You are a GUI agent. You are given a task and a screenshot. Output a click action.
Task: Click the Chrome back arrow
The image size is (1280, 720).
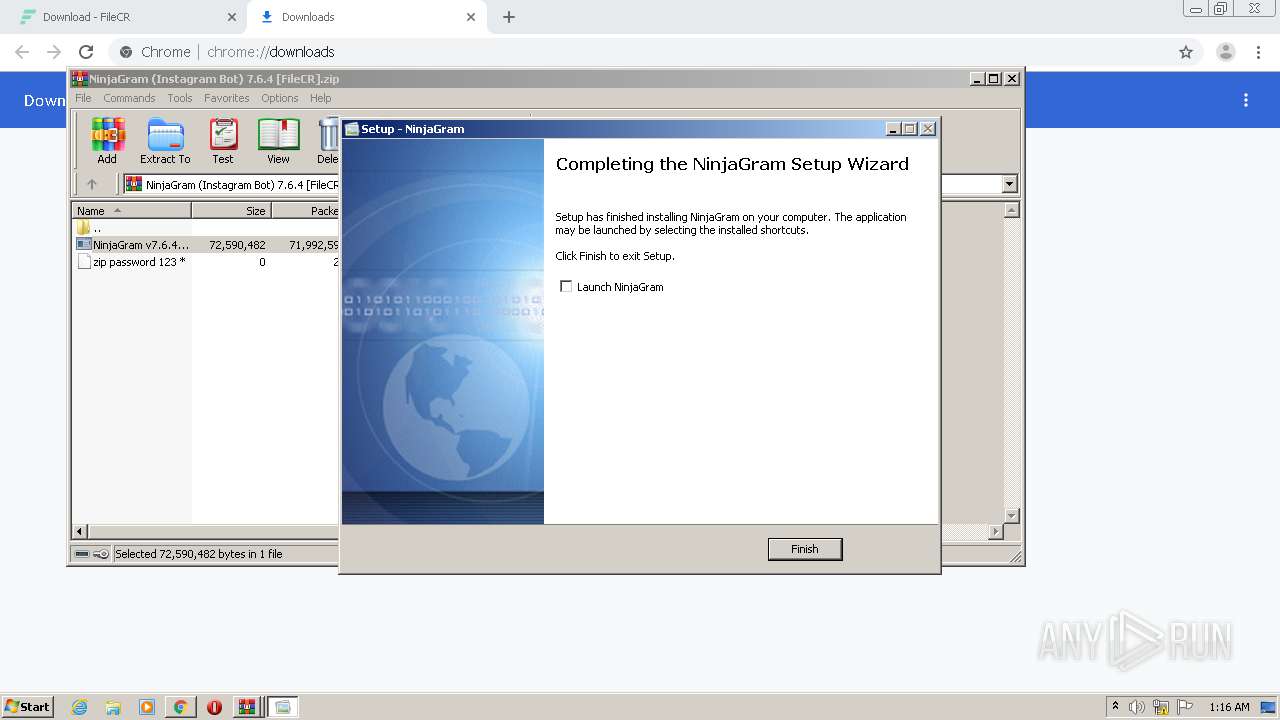tap(22, 52)
